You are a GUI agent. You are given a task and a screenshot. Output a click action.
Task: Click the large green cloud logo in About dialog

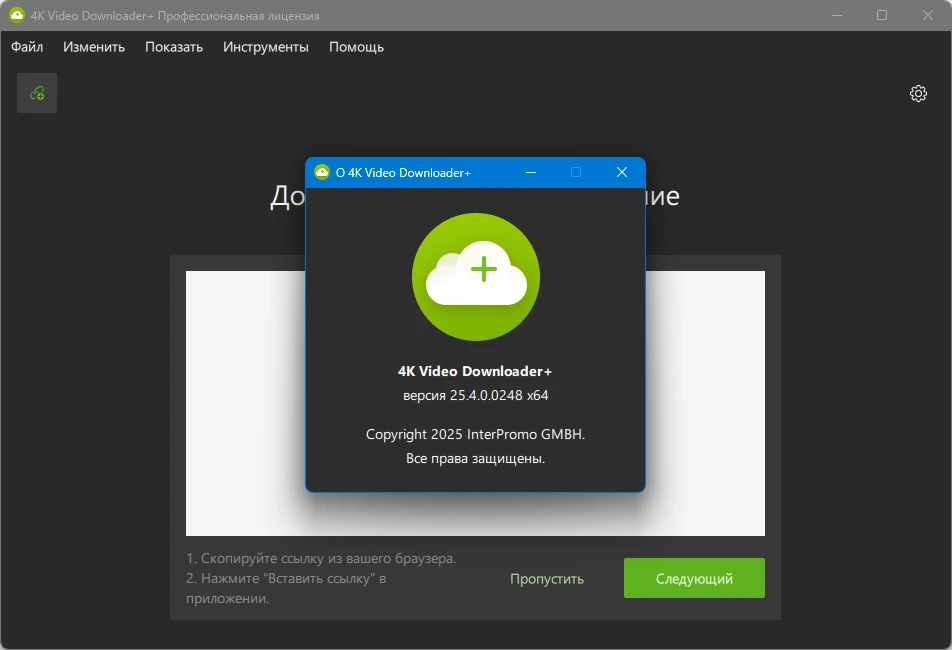tap(475, 277)
